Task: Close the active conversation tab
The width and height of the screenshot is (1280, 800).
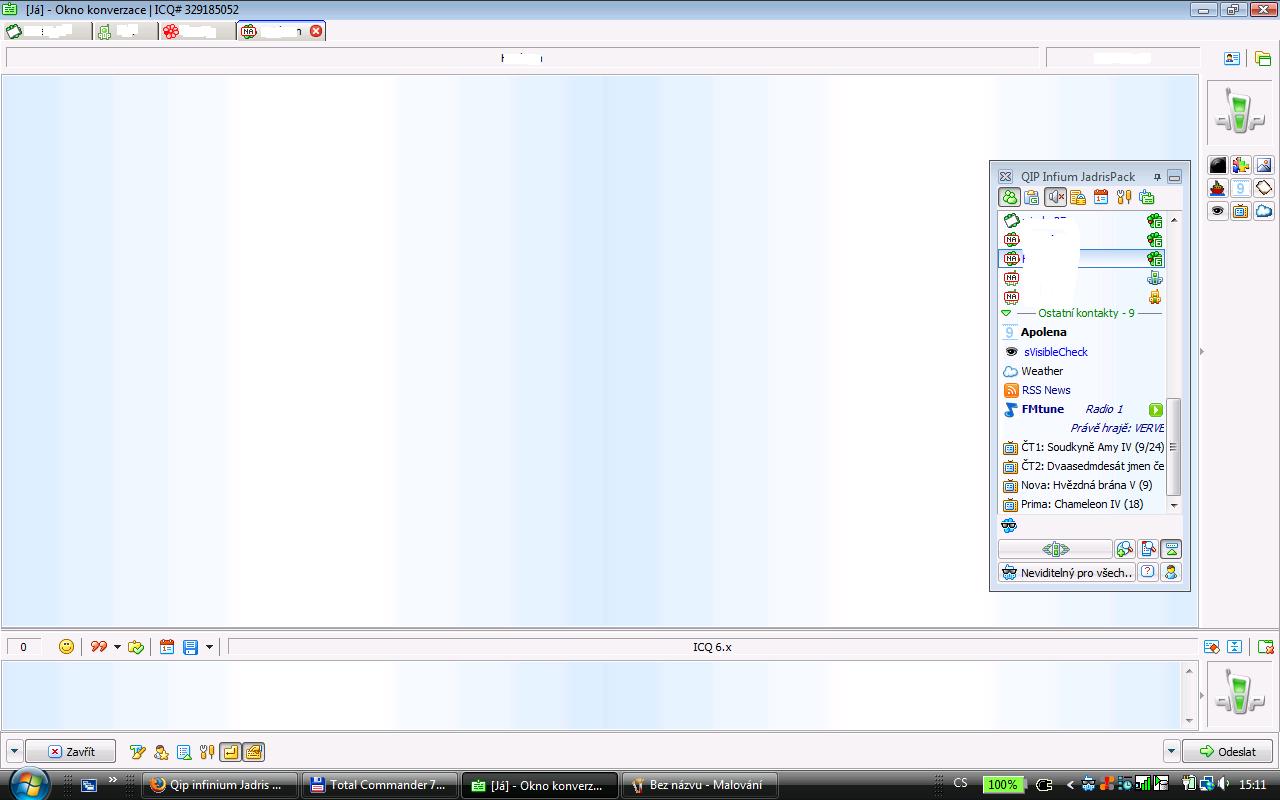Action: pyautogui.click(x=316, y=31)
